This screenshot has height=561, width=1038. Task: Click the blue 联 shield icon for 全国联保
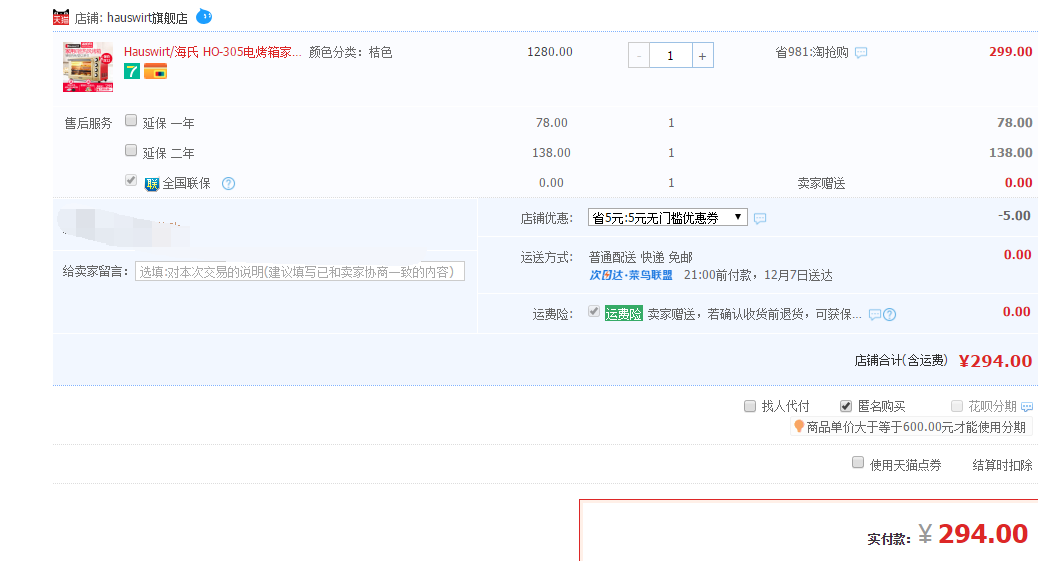pos(152,184)
